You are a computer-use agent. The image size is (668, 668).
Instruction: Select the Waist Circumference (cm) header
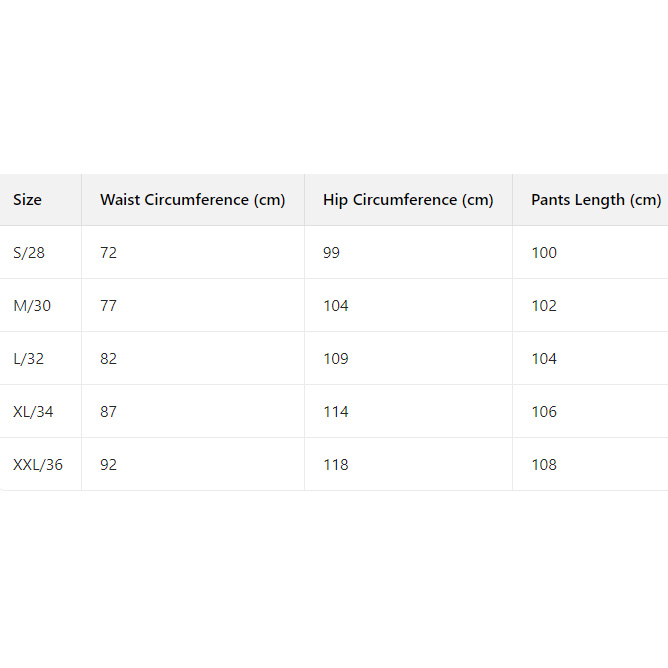pyautogui.click(x=193, y=200)
